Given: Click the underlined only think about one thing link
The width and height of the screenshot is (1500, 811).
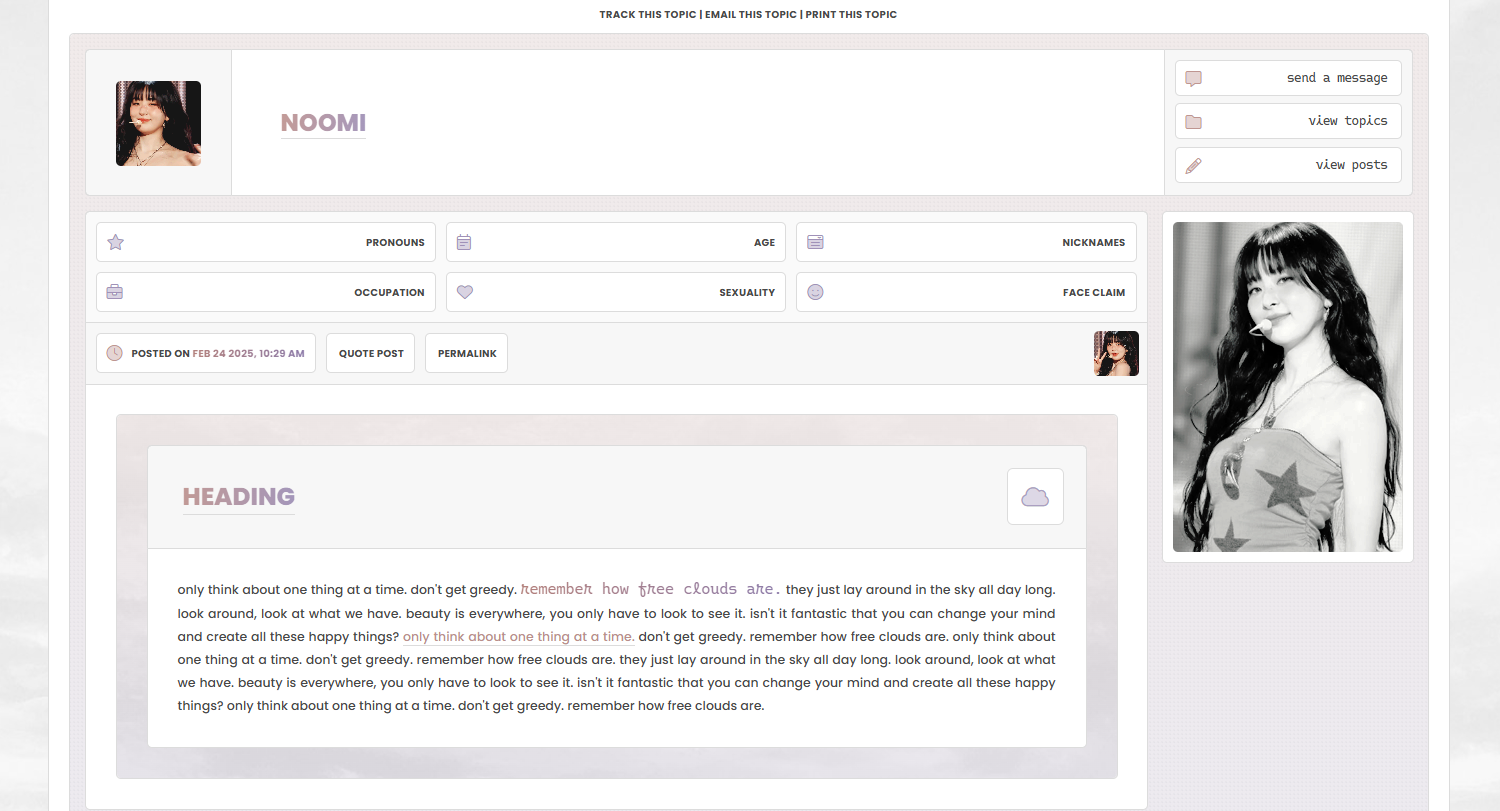Looking at the screenshot, I should [518, 637].
